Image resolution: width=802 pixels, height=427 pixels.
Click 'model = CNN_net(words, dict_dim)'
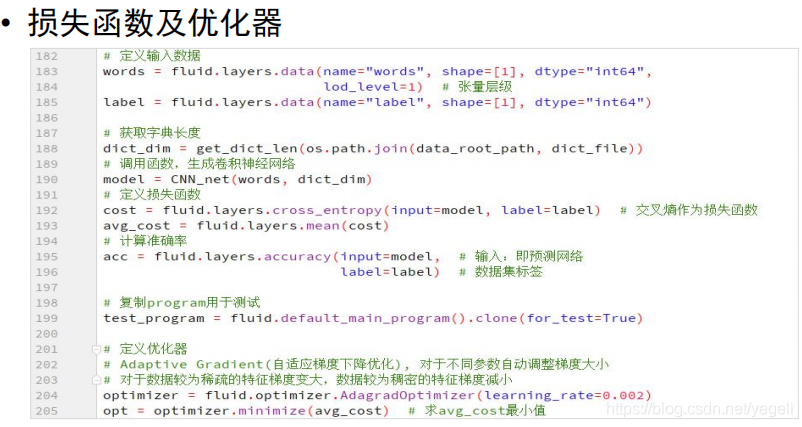click(x=237, y=179)
